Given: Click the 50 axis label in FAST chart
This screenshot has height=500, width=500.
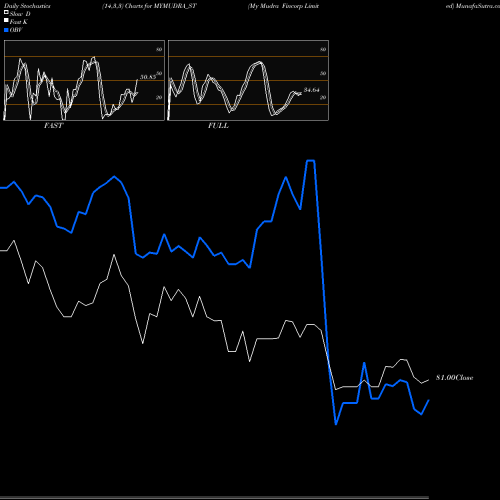Looking at the screenshot, I should tap(159, 73).
